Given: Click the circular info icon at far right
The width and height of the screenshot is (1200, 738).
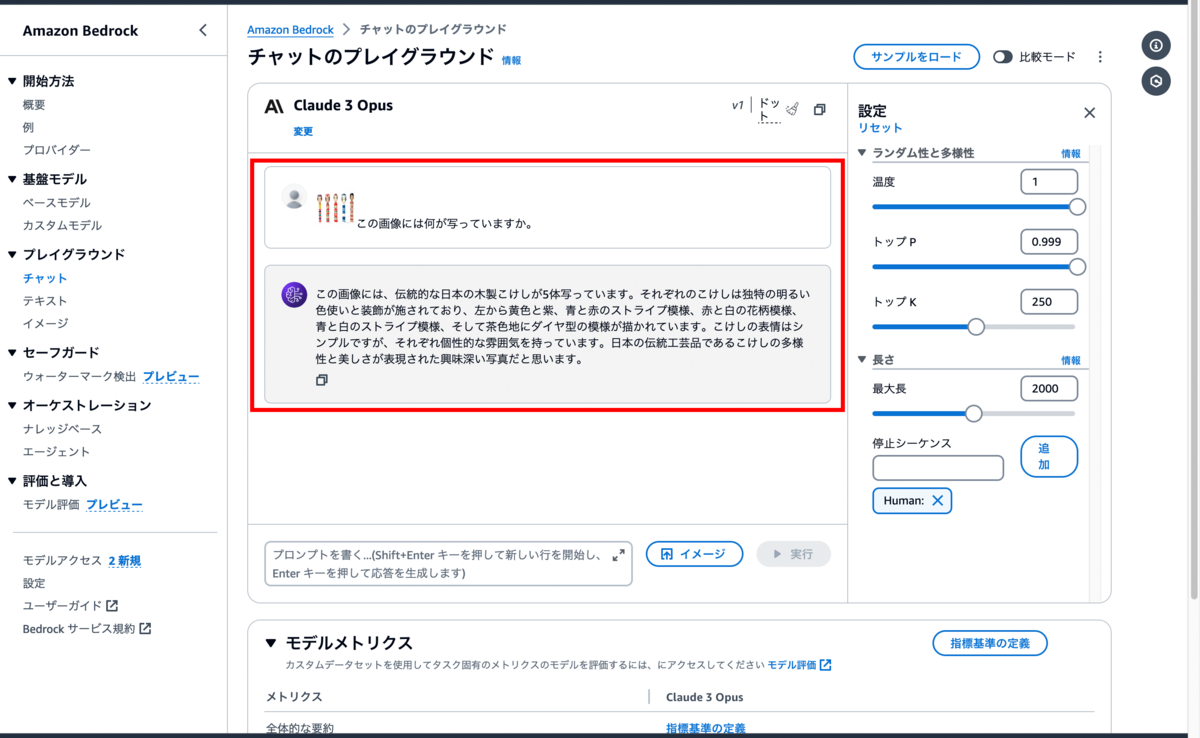Looking at the screenshot, I should pos(1156,45).
